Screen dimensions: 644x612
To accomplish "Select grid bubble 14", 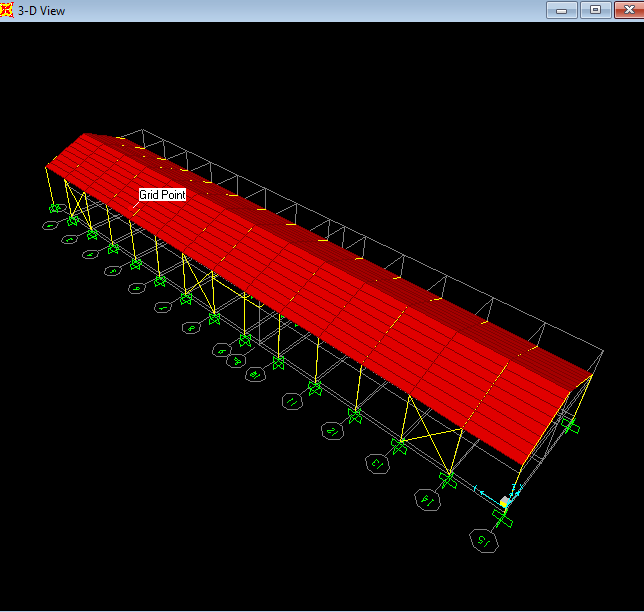I will point(426,499).
